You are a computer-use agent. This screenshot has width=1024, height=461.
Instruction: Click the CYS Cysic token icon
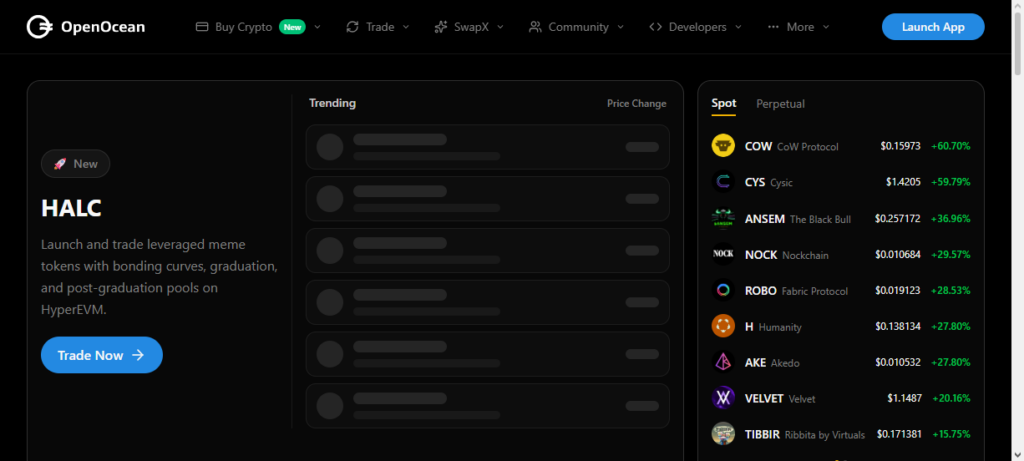coord(723,182)
